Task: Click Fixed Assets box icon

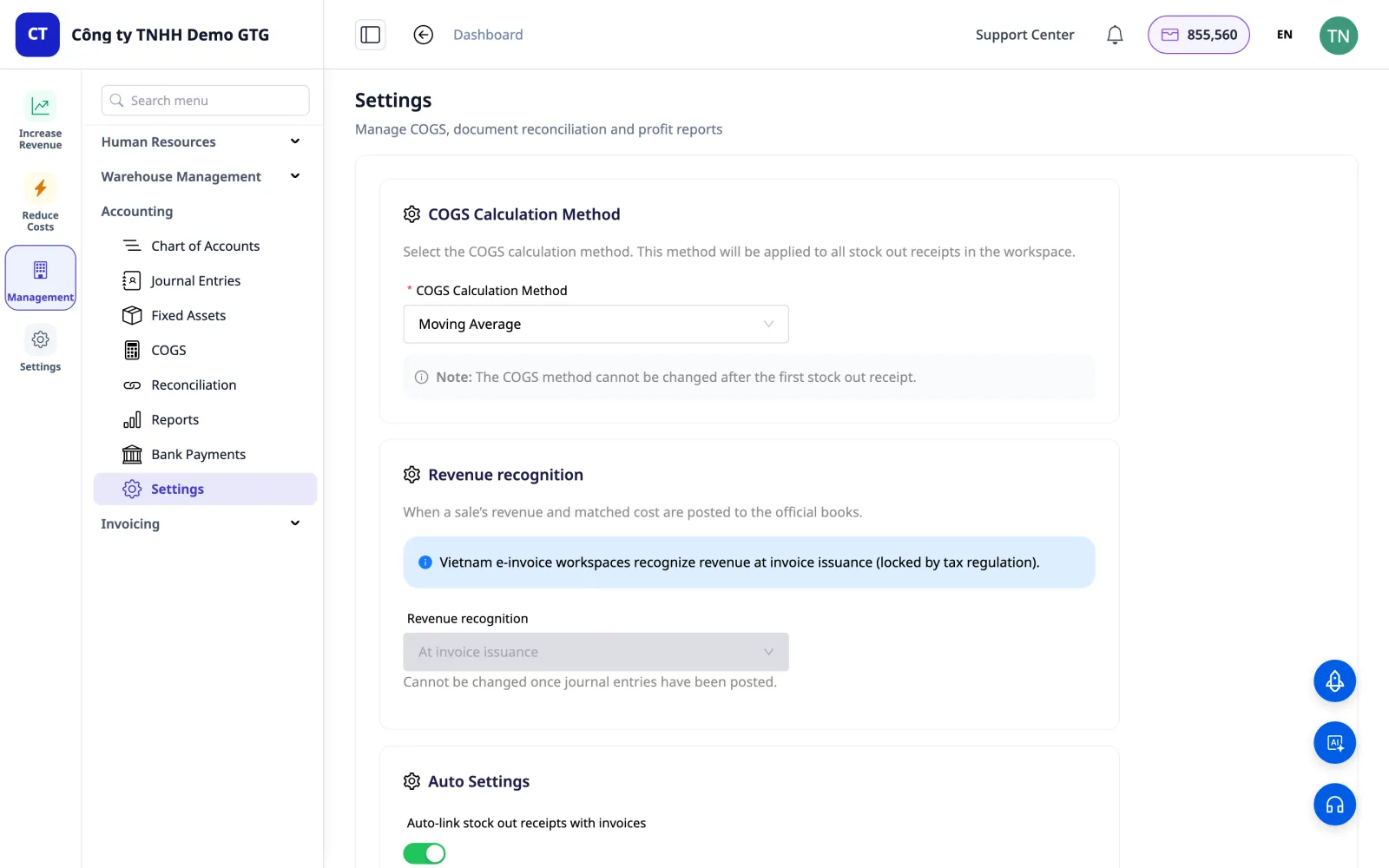Action: pos(132,315)
